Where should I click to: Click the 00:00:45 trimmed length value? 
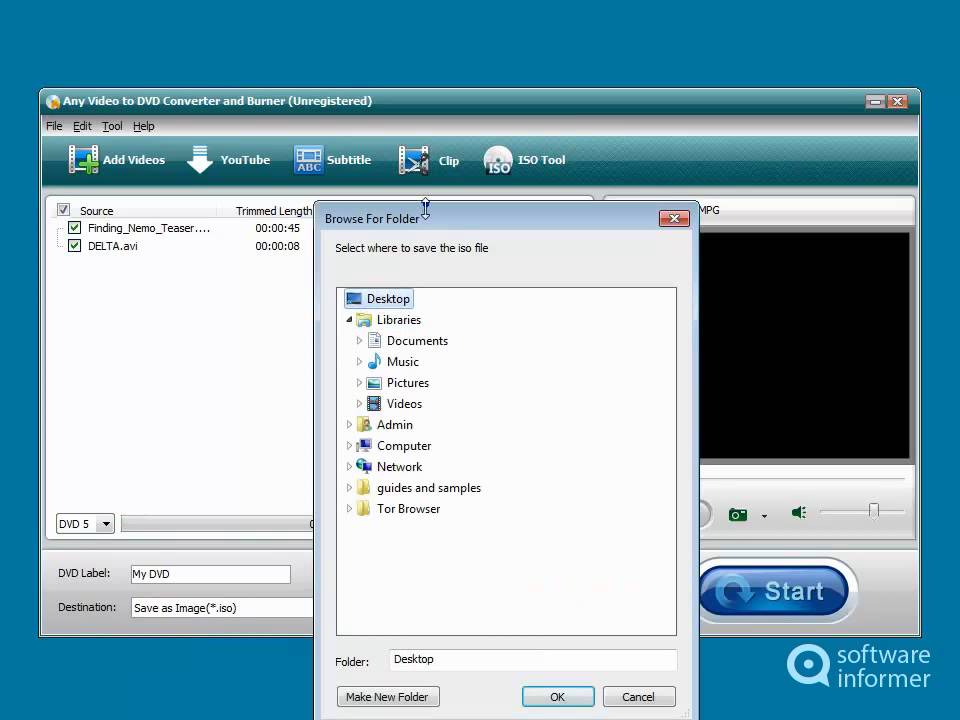(277, 228)
